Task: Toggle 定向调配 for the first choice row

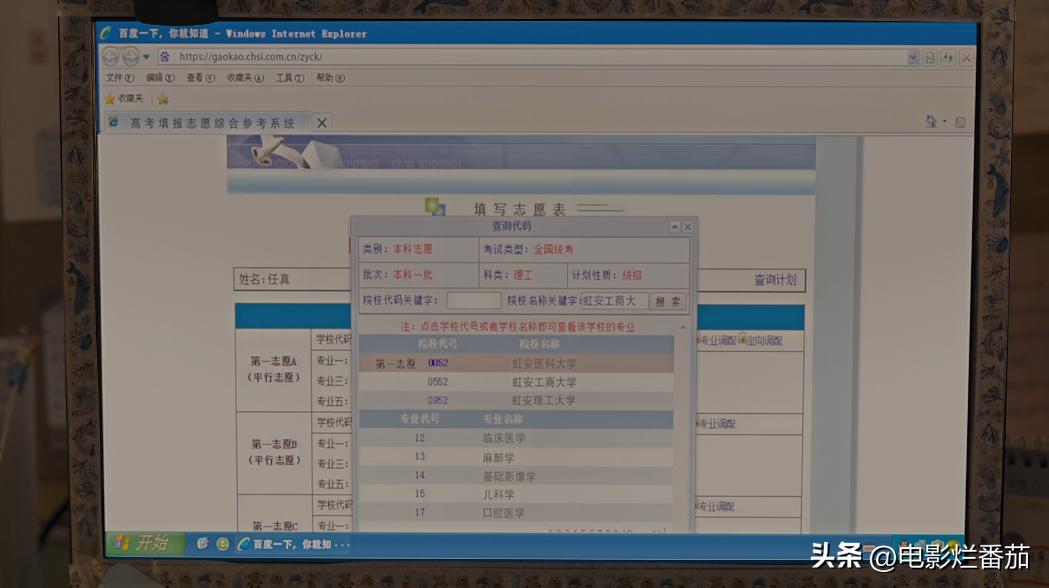Action: click(x=744, y=339)
